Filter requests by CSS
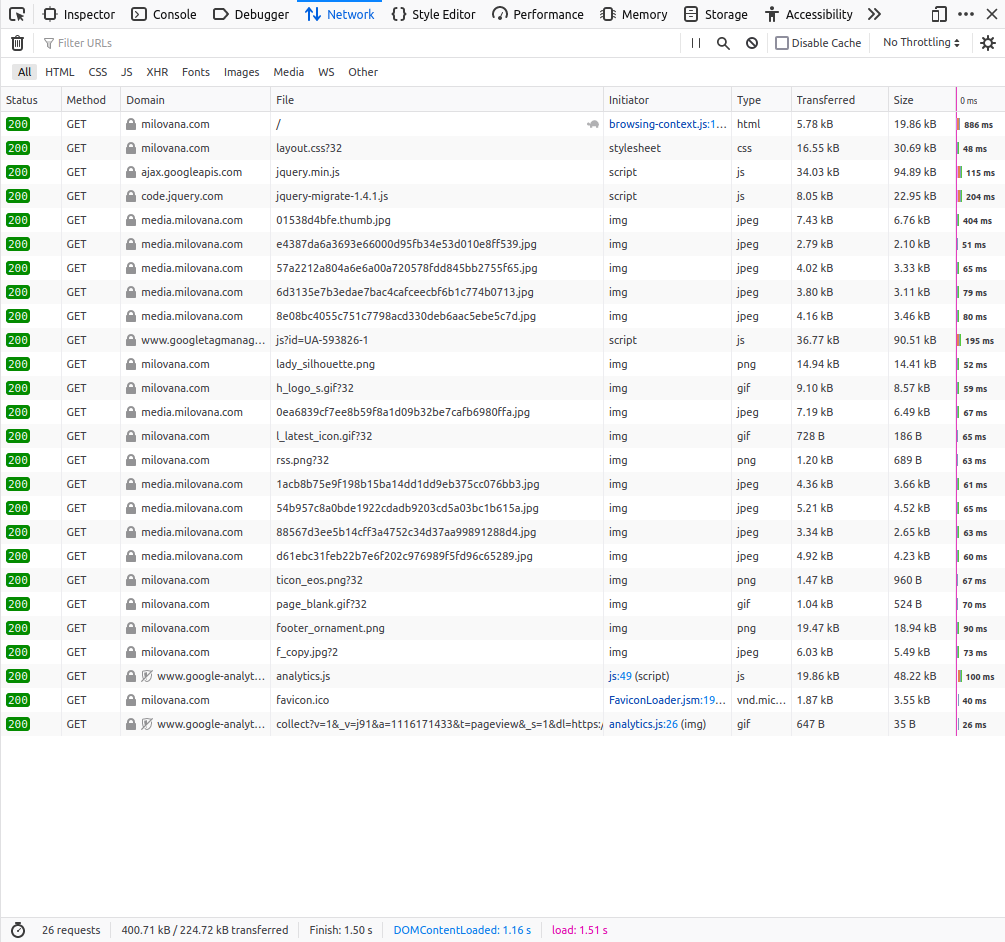 (x=97, y=72)
